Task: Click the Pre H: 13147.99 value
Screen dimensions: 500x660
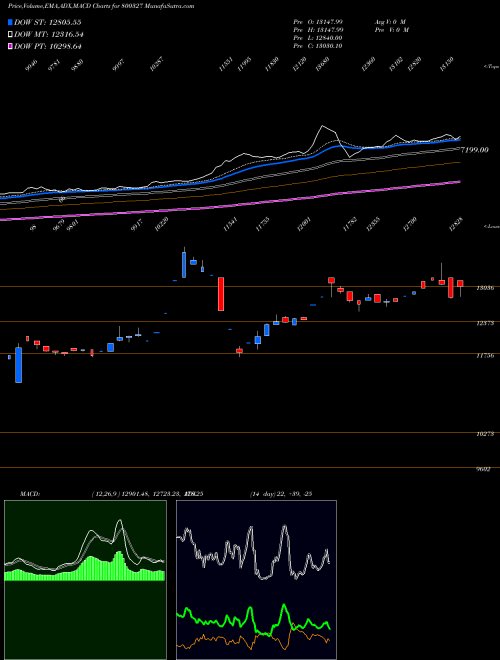Action: [318, 30]
